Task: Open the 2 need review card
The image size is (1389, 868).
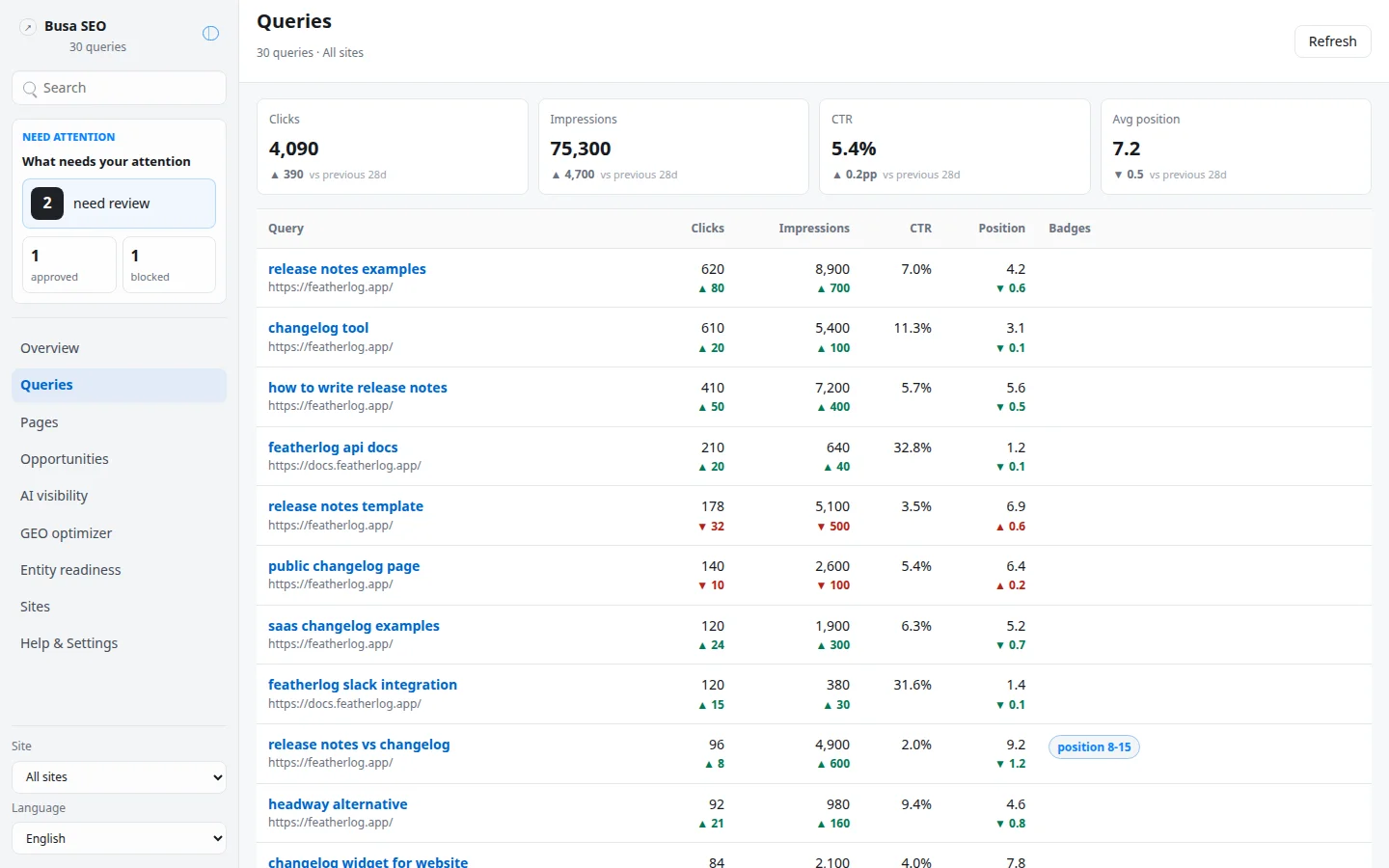Action: [119, 203]
